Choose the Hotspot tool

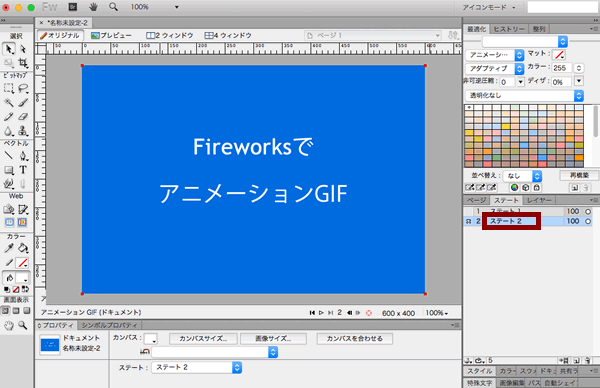(x=9, y=209)
